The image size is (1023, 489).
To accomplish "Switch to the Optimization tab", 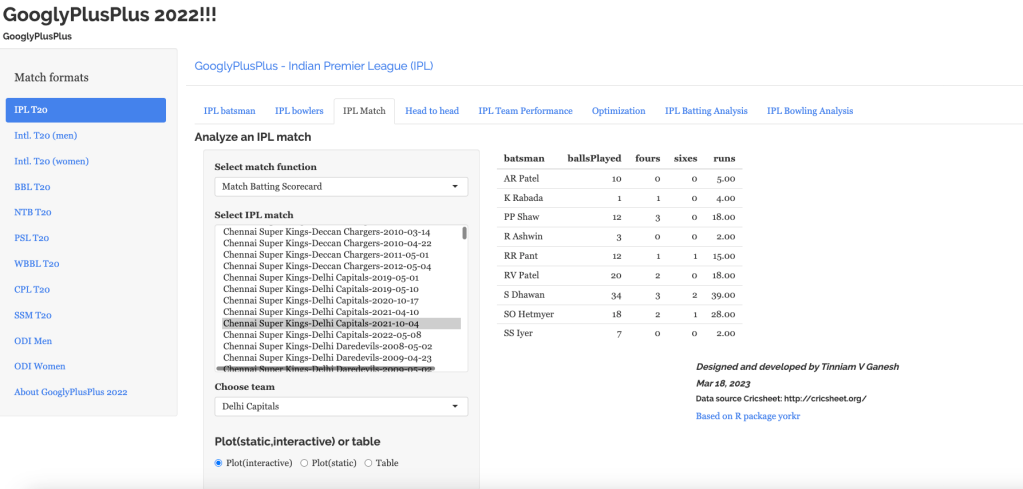I will pos(618,111).
